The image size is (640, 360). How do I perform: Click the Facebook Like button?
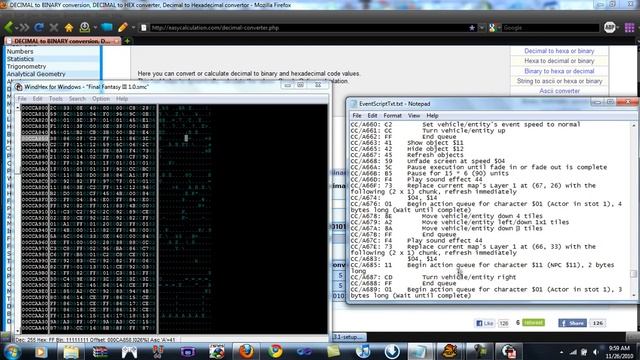485,323
